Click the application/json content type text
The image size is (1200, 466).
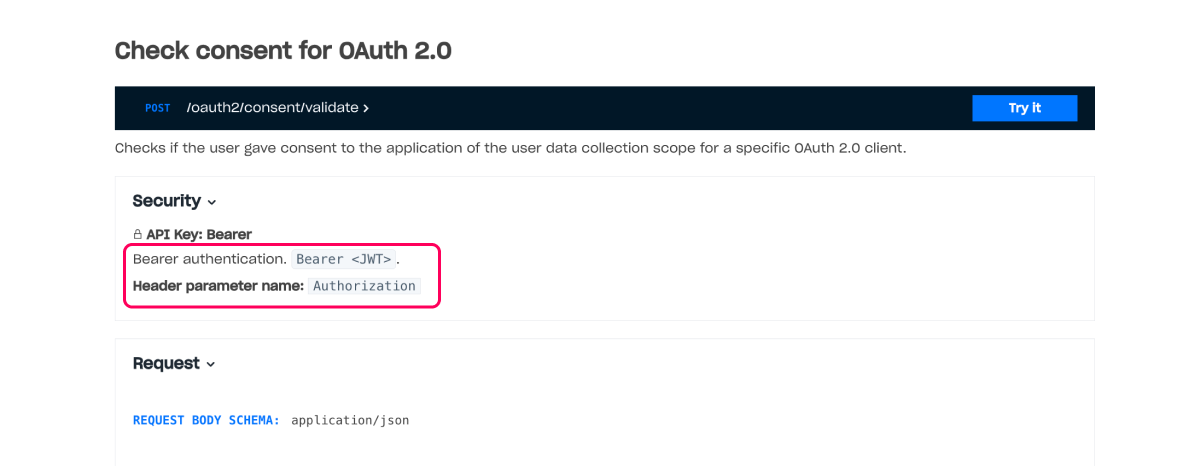coord(350,420)
